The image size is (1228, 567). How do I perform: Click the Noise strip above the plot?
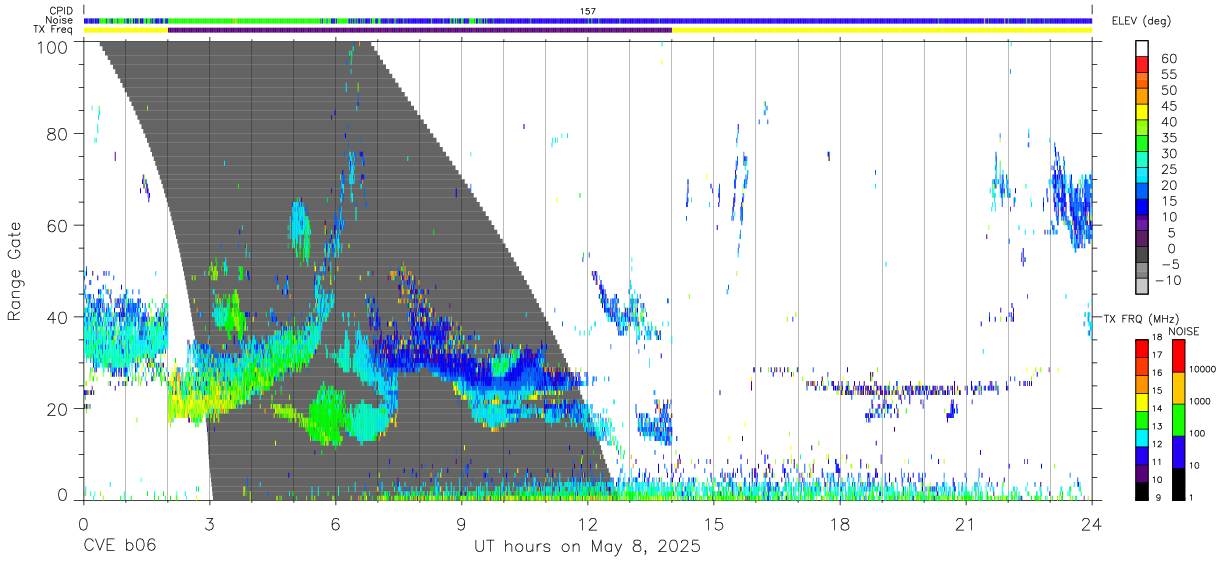point(588,21)
